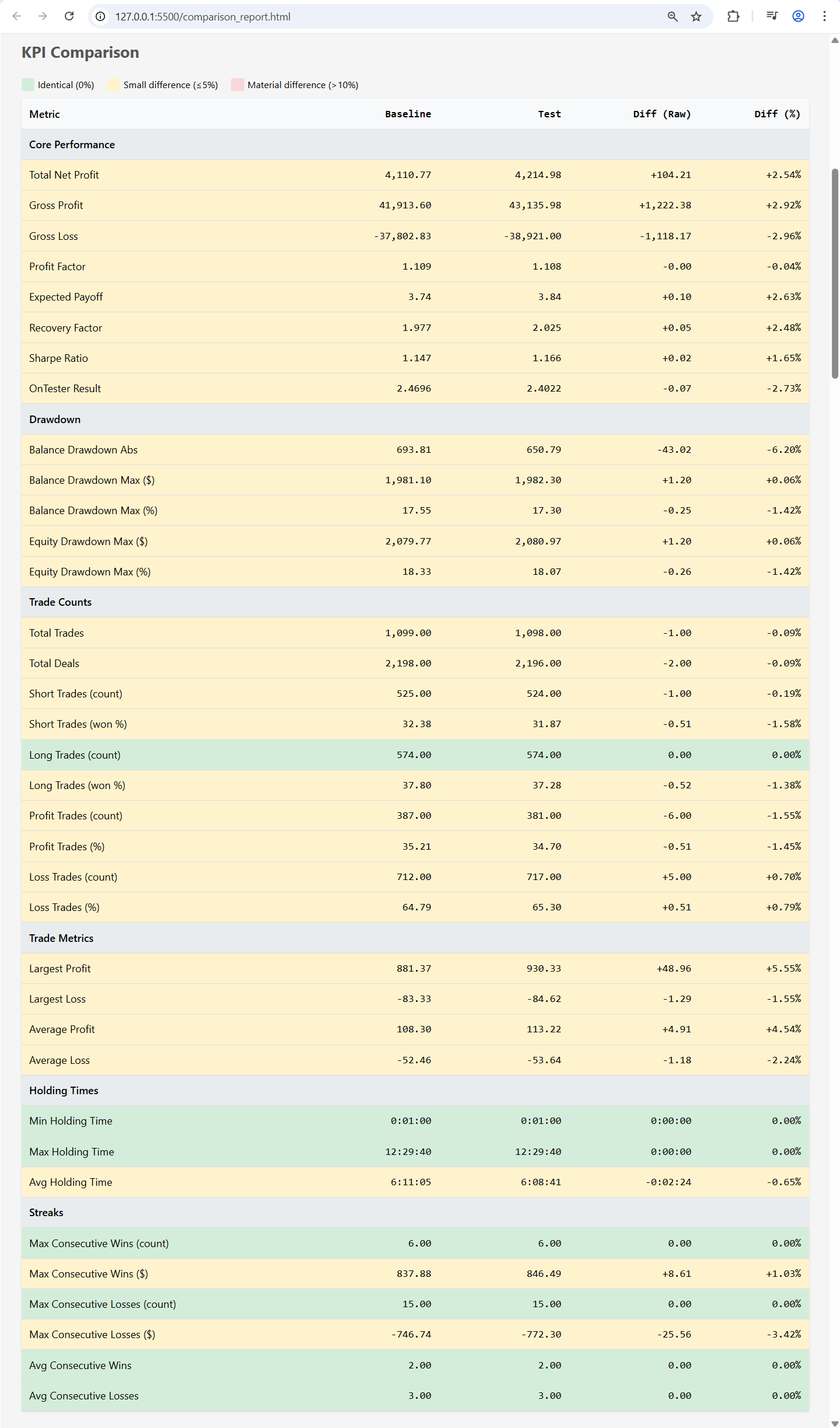Click the scrollbar down arrow
Viewport: 840px width, 1428px height.
tap(835, 1423)
